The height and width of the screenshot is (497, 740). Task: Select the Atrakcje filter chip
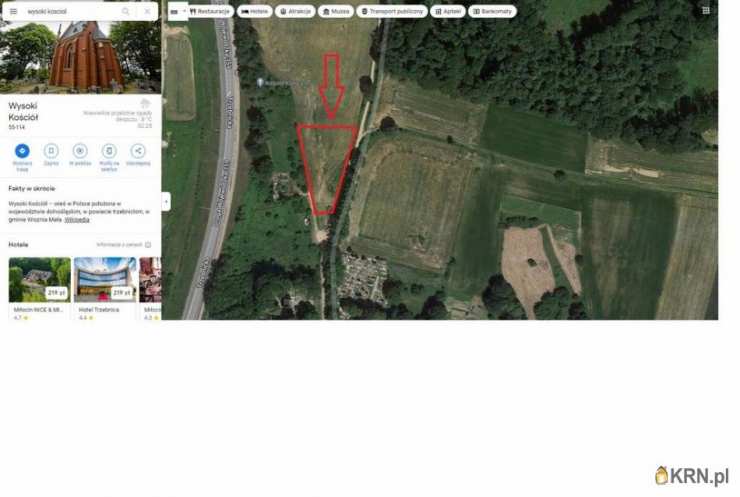(295, 11)
